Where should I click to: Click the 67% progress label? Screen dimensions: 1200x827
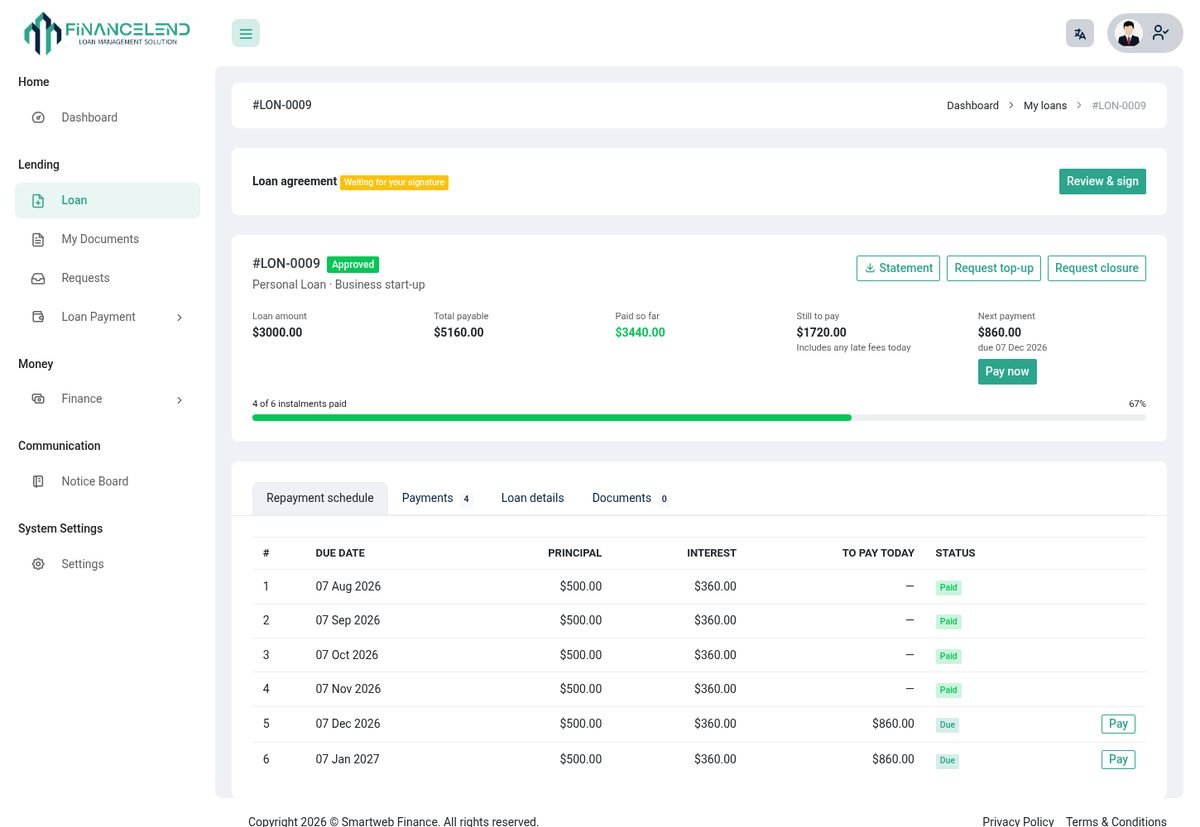pos(1137,404)
